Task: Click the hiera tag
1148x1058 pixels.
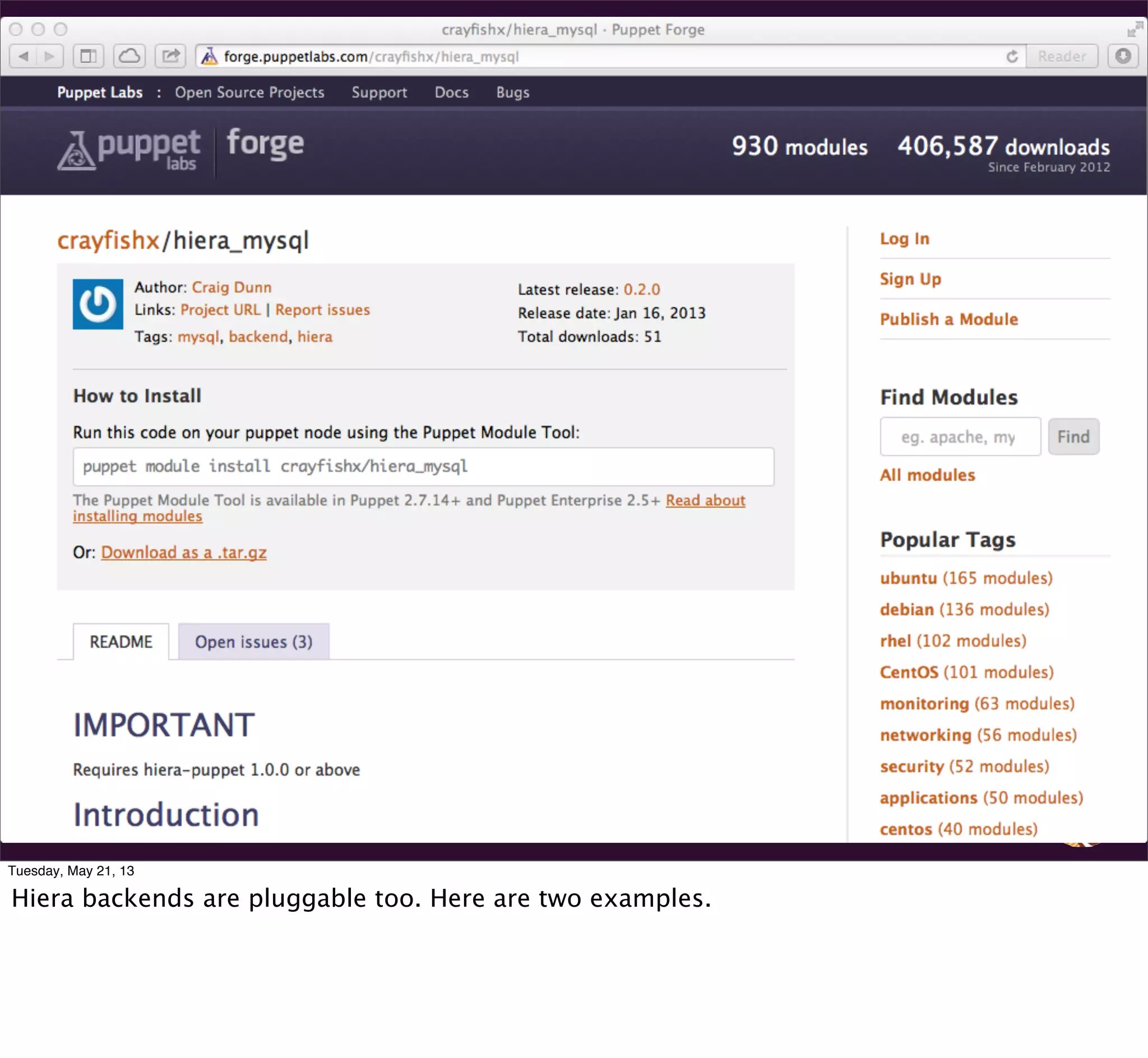Action: point(315,337)
